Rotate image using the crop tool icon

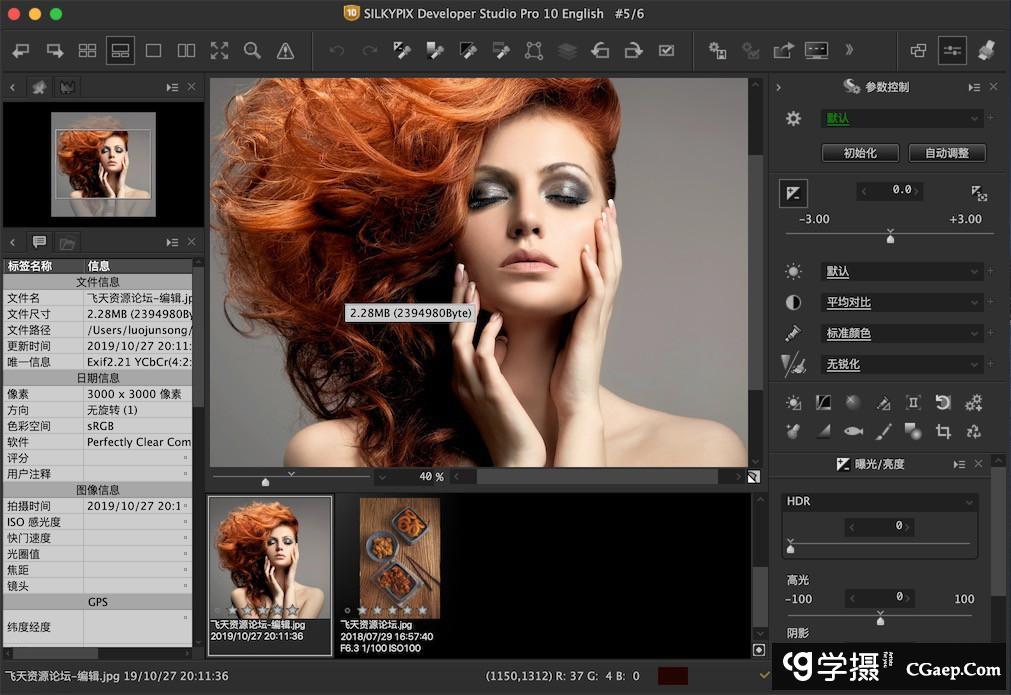pyautogui.click(x=942, y=432)
